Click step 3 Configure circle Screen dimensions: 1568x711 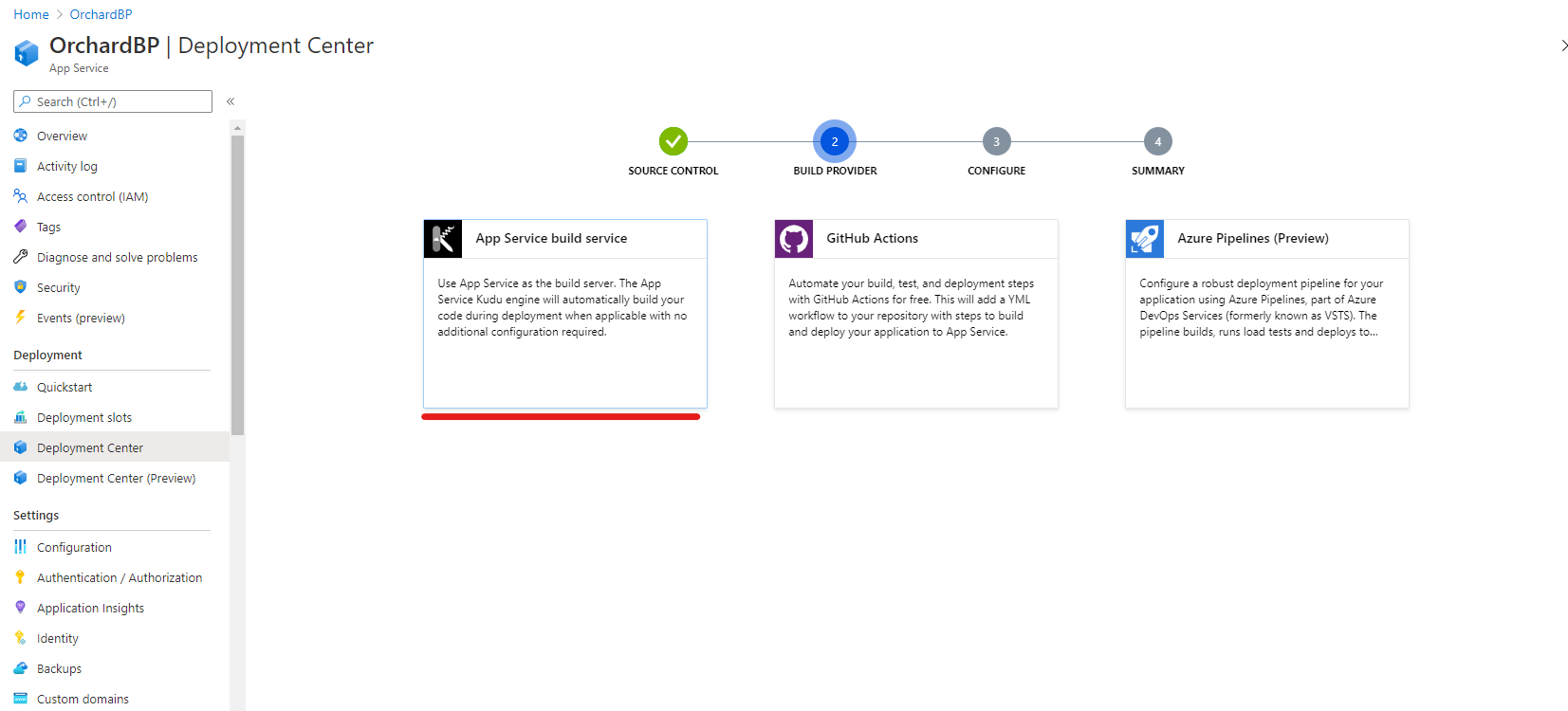pyautogui.click(x=996, y=141)
